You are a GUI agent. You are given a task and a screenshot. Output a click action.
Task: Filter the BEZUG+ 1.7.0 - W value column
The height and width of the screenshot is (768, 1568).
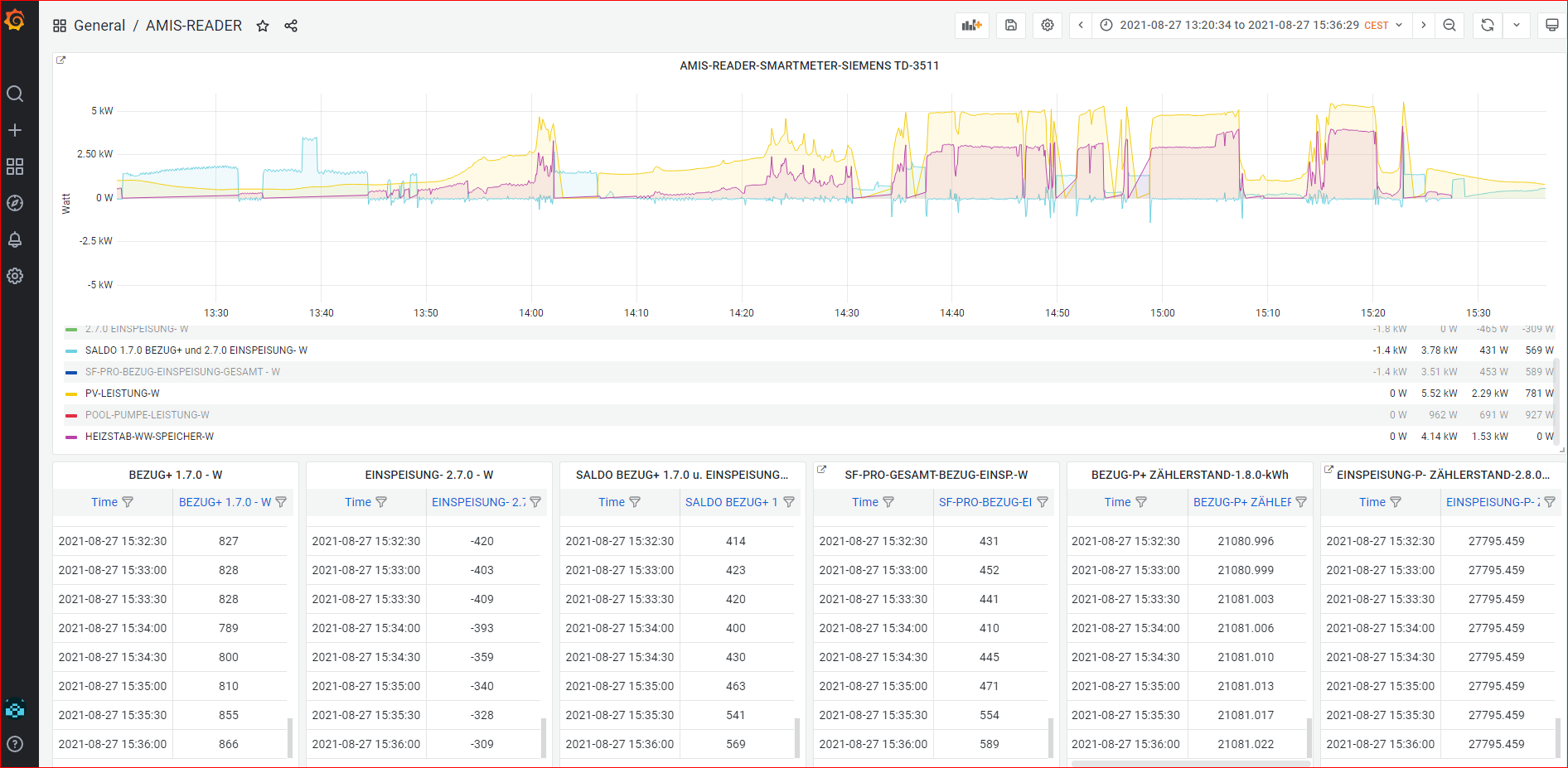(281, 502)
